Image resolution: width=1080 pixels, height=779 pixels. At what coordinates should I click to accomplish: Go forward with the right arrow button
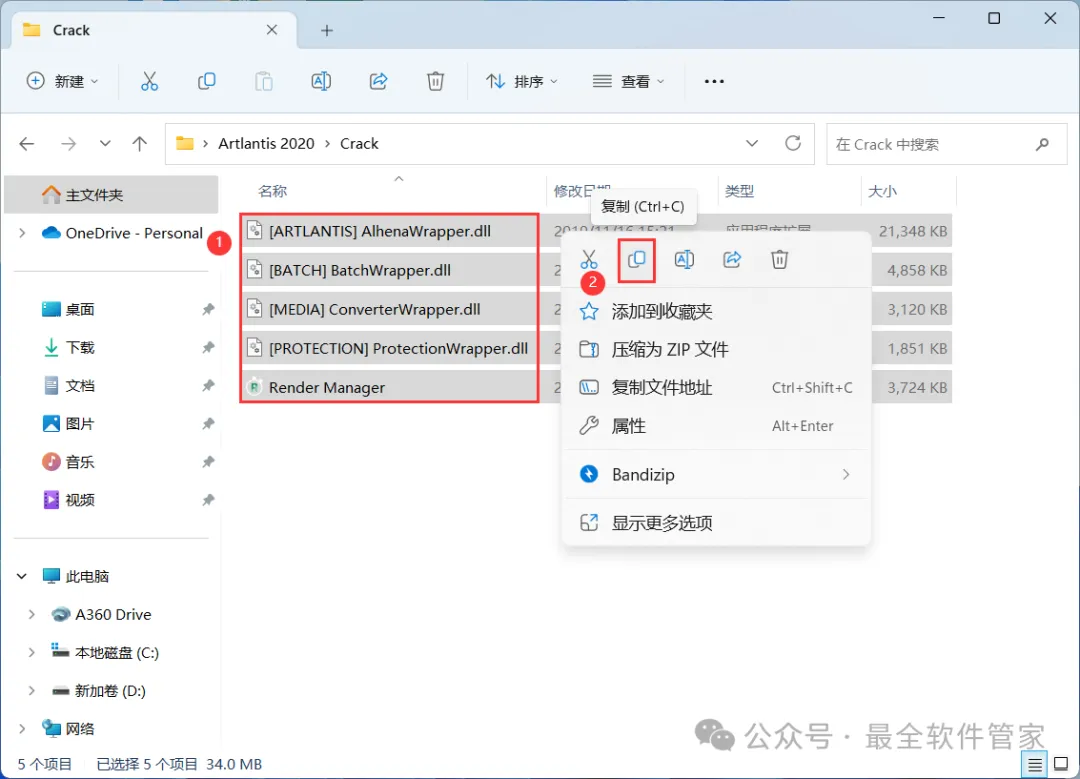click(x=68, y=144)
